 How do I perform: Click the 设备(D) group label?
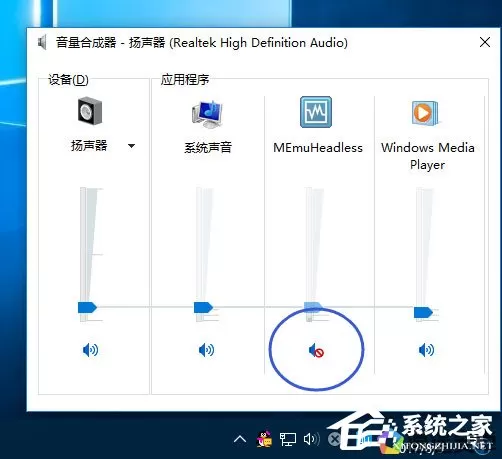pyautogui.click(x=68, y=80)
